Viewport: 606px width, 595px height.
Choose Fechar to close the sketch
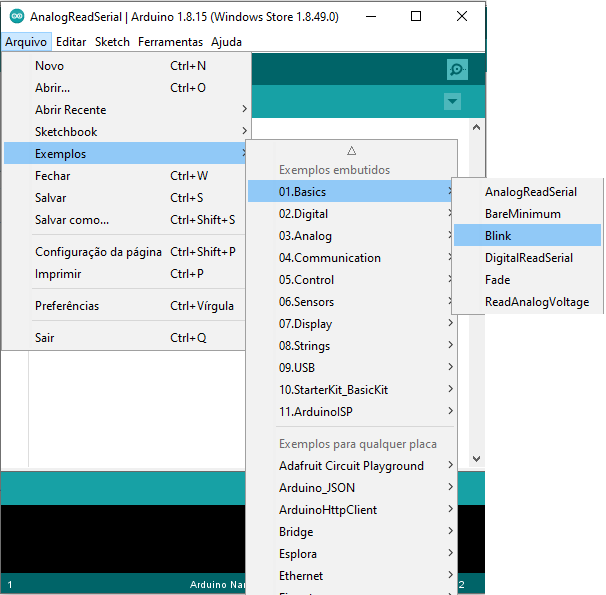(124, 176)
